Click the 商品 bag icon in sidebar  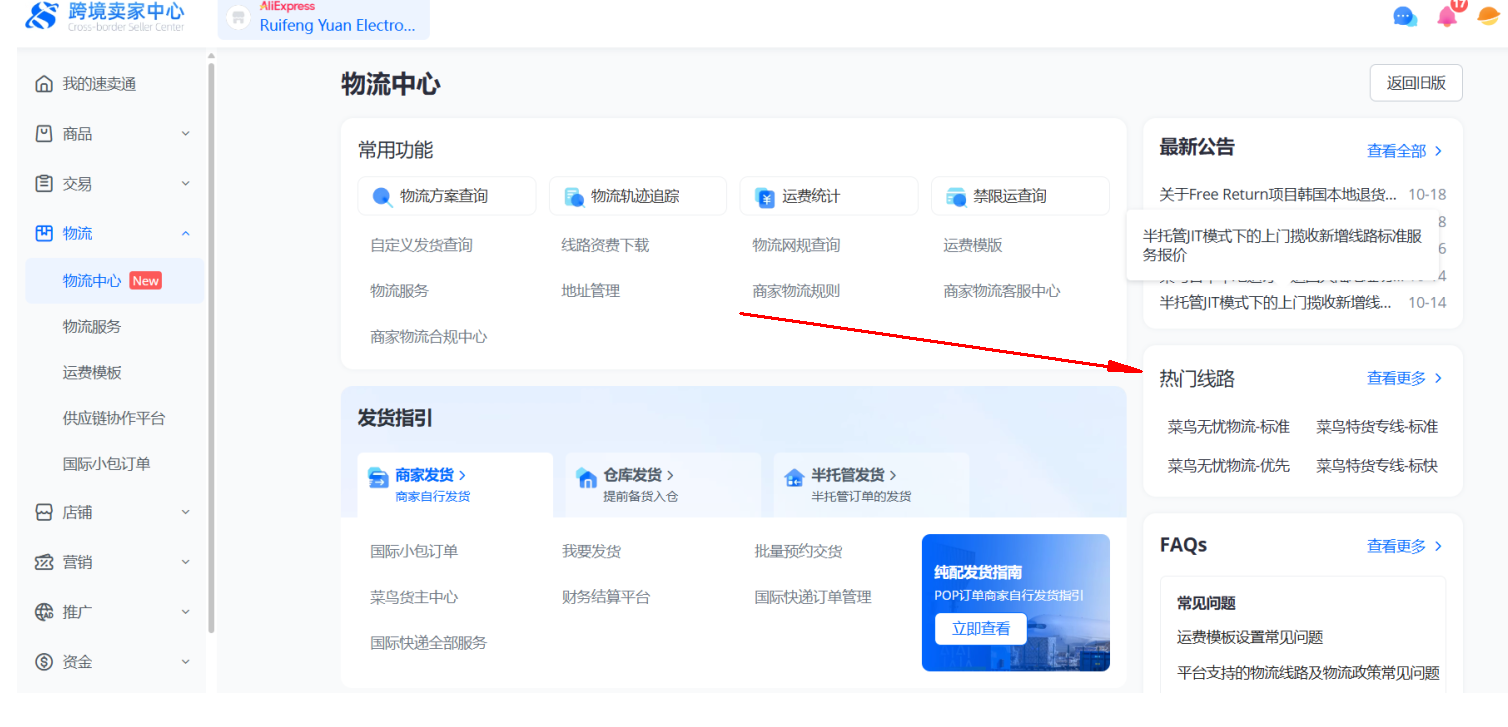point(43,134)
